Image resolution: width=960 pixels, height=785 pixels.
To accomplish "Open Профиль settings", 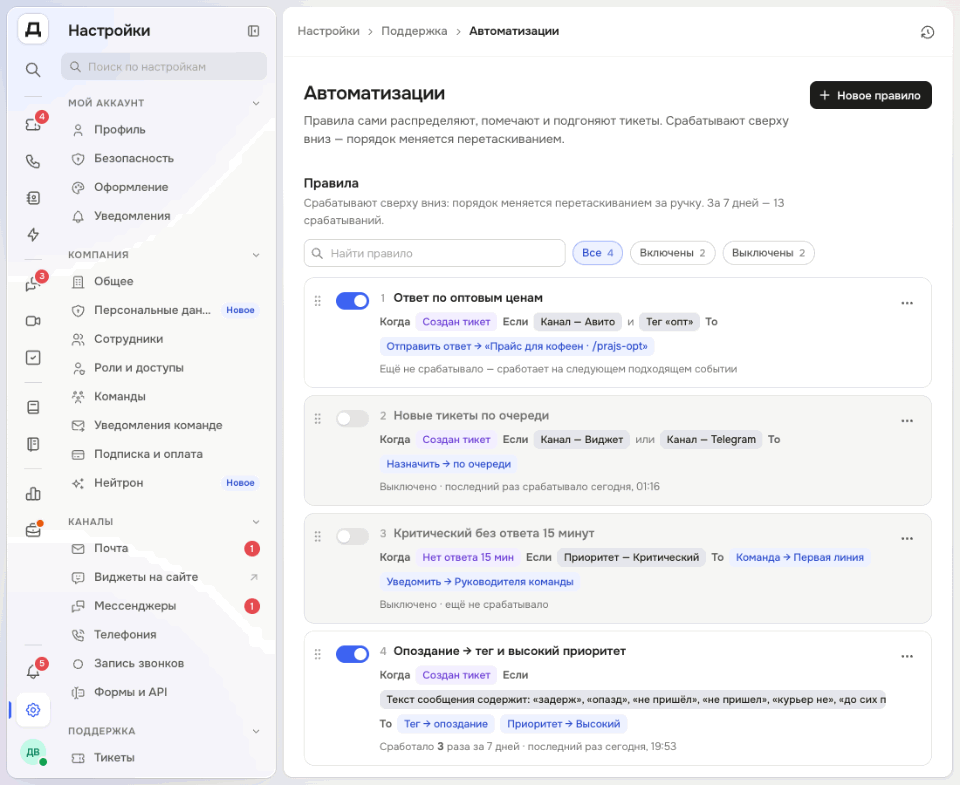I will click(164, 130).
